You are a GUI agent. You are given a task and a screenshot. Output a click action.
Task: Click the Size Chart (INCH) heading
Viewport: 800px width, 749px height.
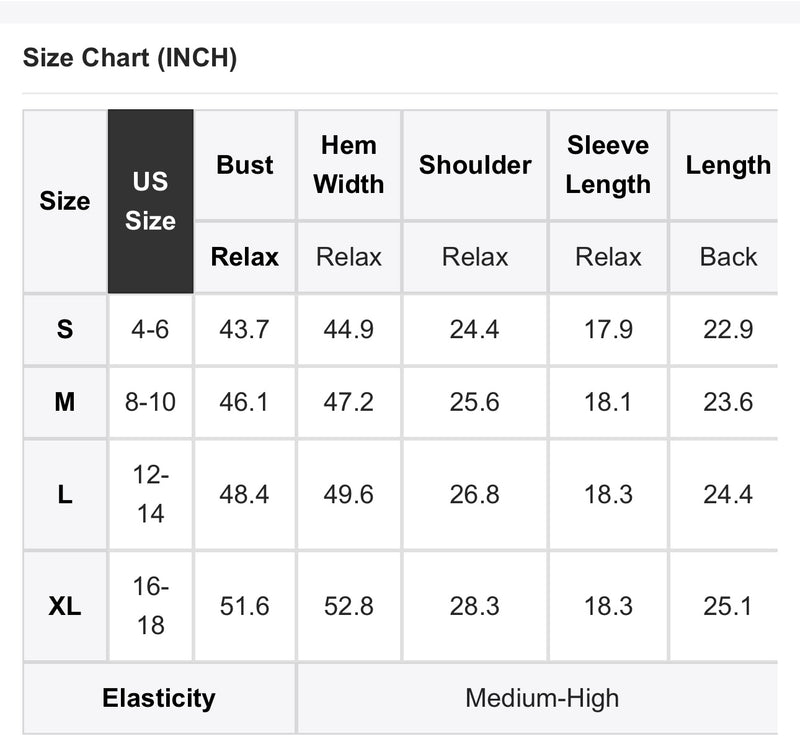[130, 57]
